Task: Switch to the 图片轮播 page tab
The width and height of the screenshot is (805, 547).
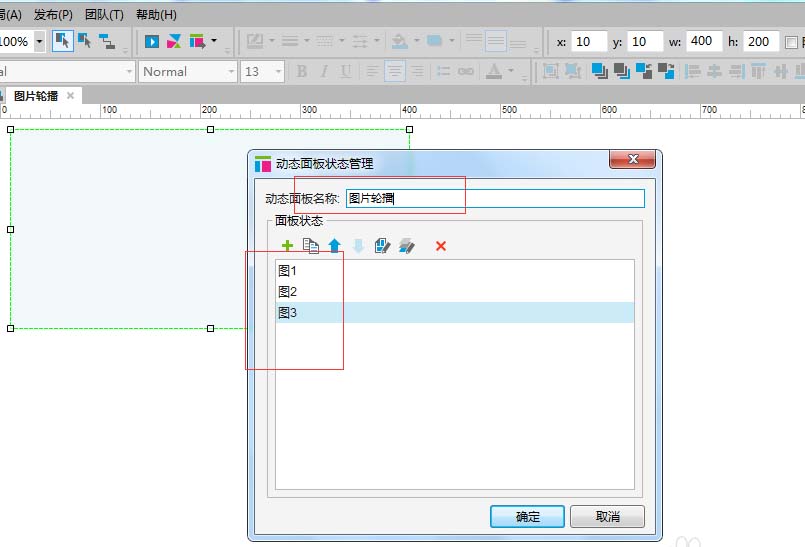Action: pyautogui.click(x=36, y=96)
